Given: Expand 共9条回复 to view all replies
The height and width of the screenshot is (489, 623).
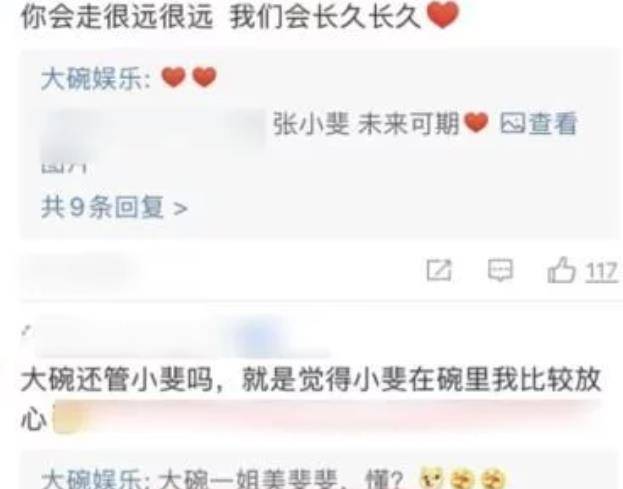Looking at the screenshot, I should click(x=114, y=208).
